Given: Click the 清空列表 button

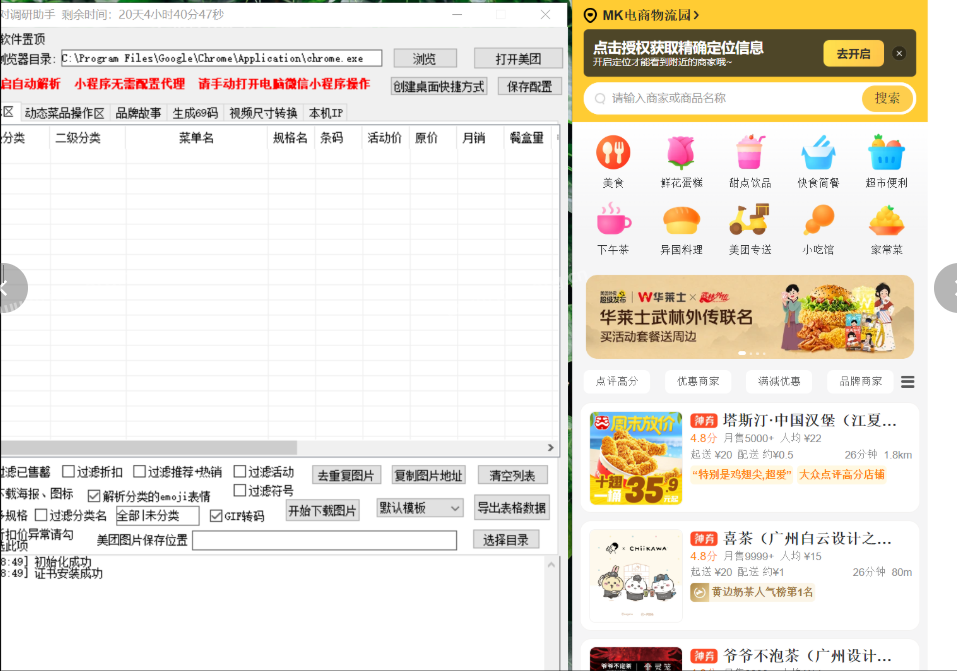Looking at the screenshot, I should (x=512, y=475).
